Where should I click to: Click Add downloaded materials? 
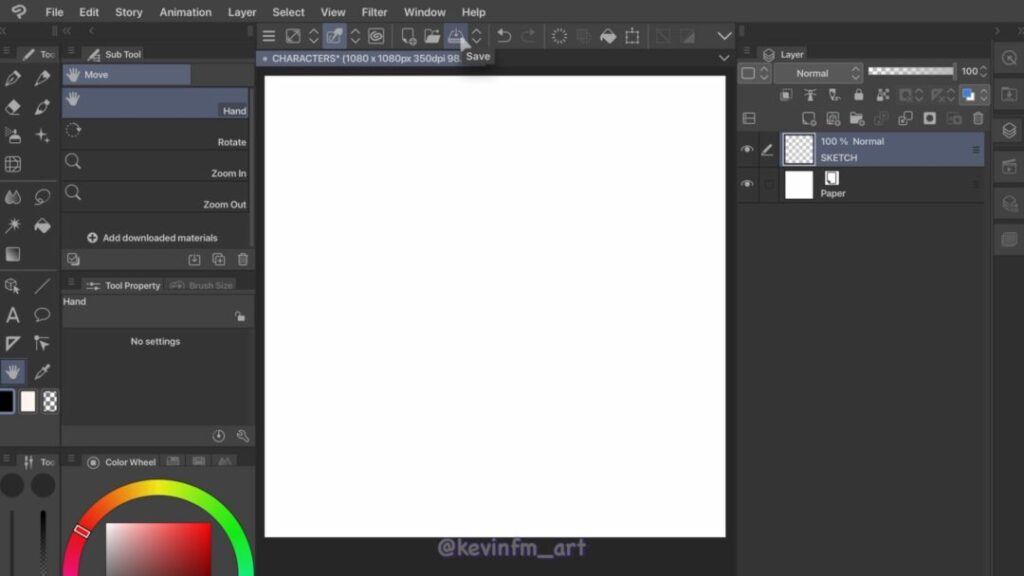pos(153,238)
